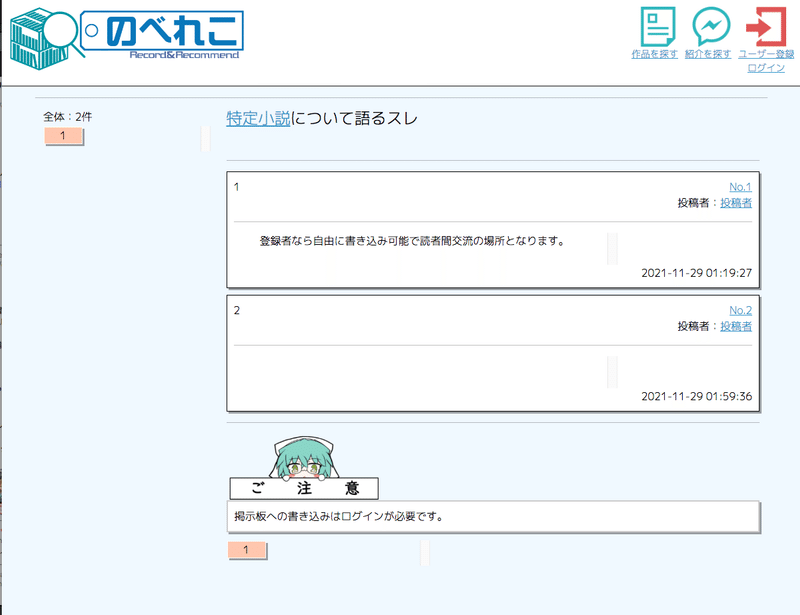Open 投稿者 link in post 1

[x=736, y=203]
